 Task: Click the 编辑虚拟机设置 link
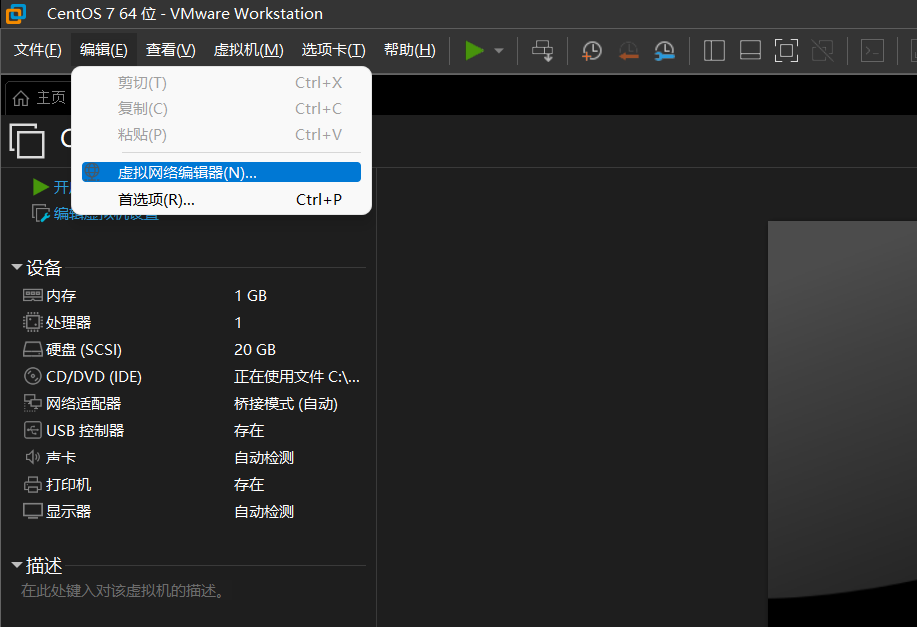pos(106,213)
